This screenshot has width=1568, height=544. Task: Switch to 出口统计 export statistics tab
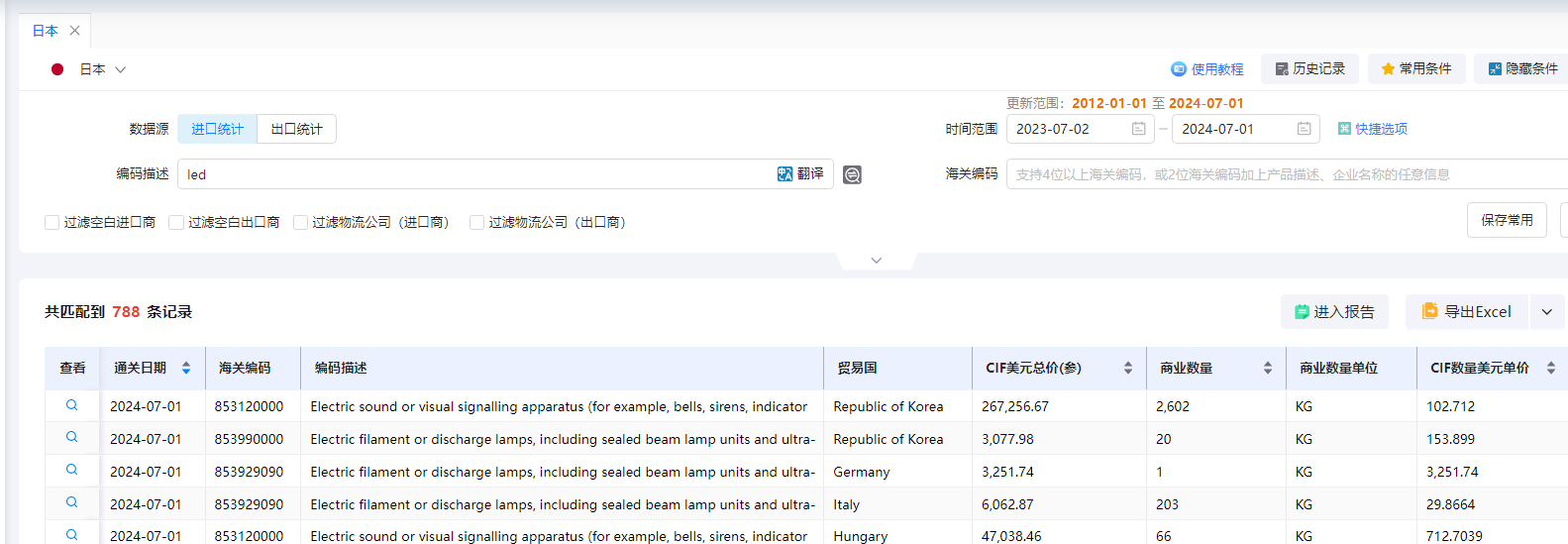coord(296,129)
